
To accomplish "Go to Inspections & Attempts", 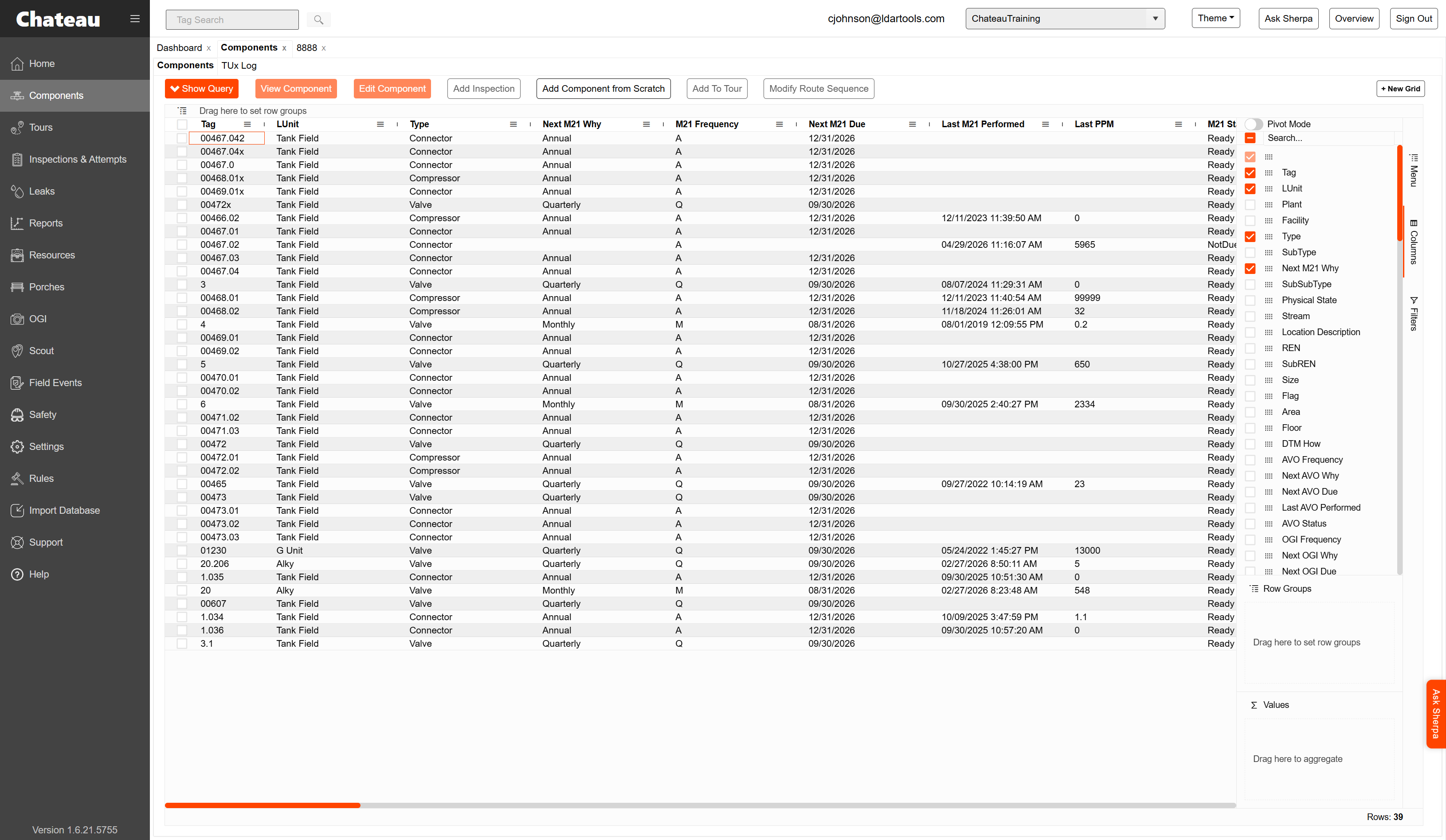I will pos(74,160).
